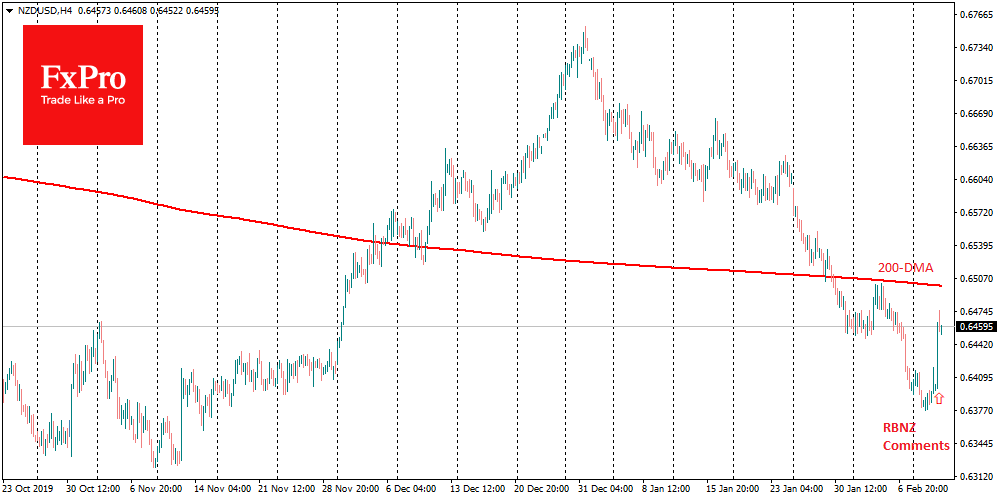The width and height of the screenshot is (1000, 500).
Task: Click the 0.66040 price axis label
Action: (x=976, y=180)
